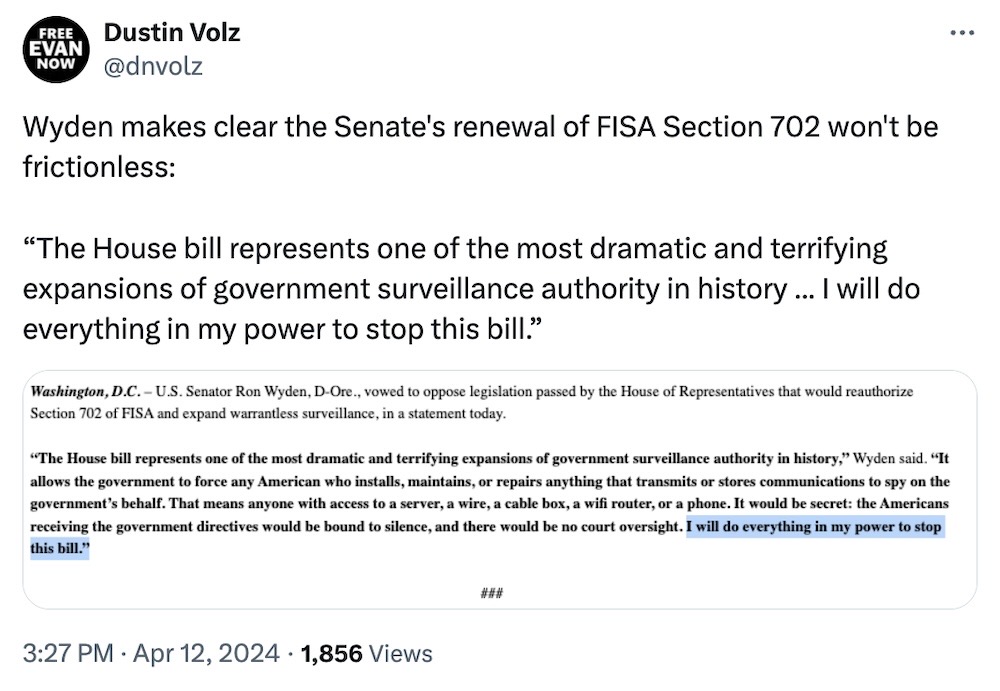Screen dimensions: 1000x691
Task: Open the embedded press release image
Action: (x=500, y=490)
